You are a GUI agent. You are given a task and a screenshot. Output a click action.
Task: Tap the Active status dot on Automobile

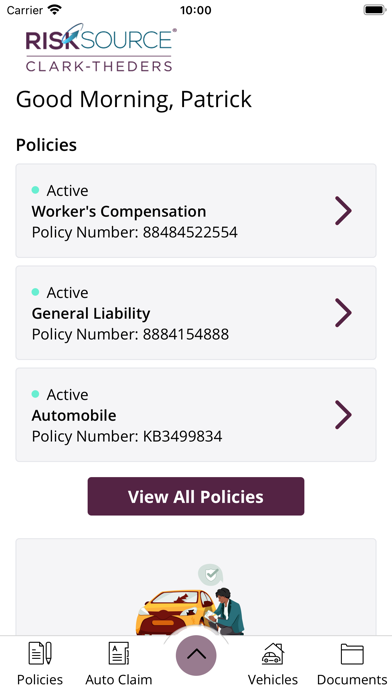[36, 394]
